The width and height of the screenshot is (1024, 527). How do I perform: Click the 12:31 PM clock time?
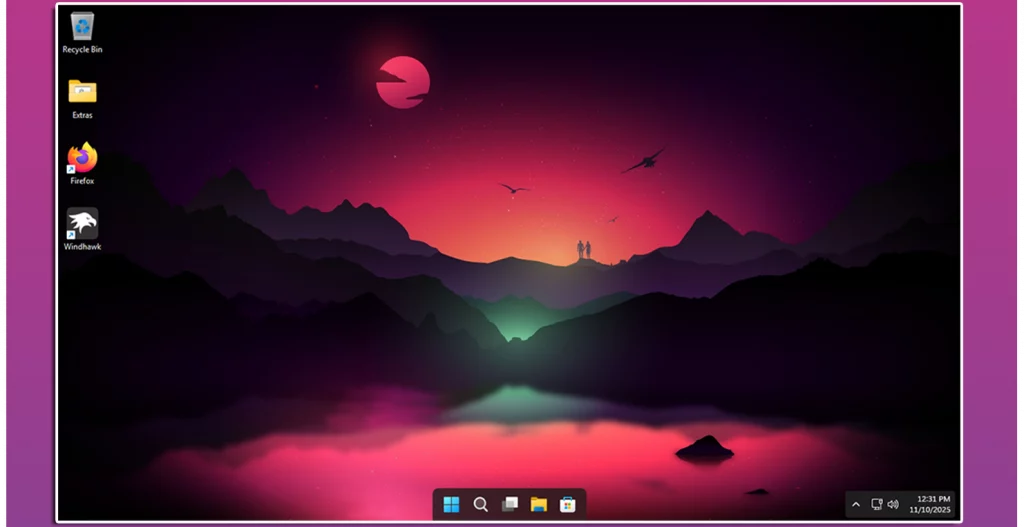tap(933, 498)
